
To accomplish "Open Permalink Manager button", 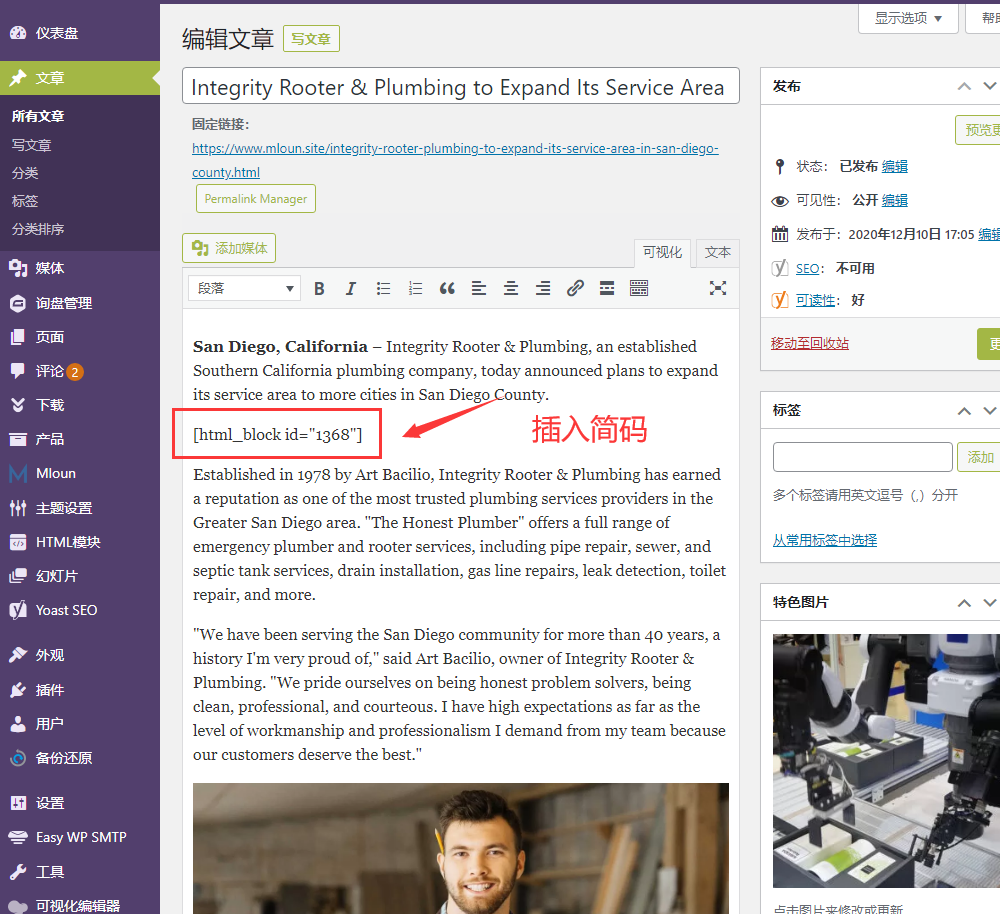I will click(x=256, y=199).
